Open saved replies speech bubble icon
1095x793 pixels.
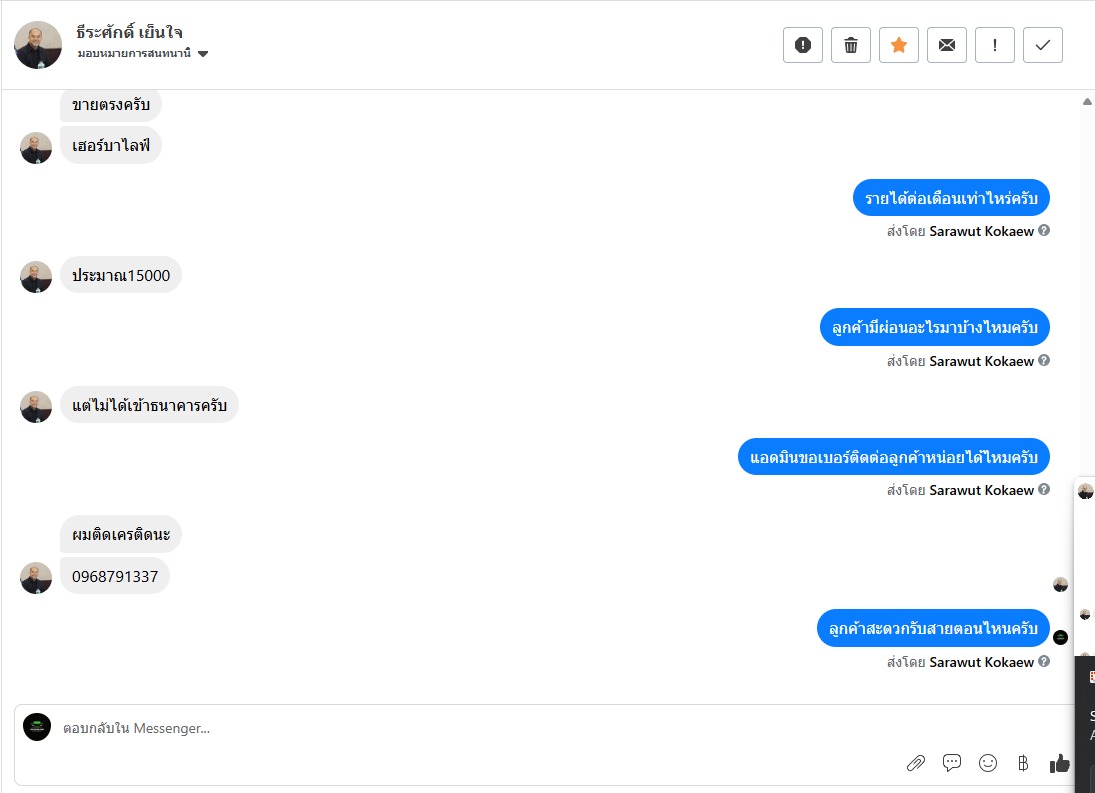pos(952,763)
